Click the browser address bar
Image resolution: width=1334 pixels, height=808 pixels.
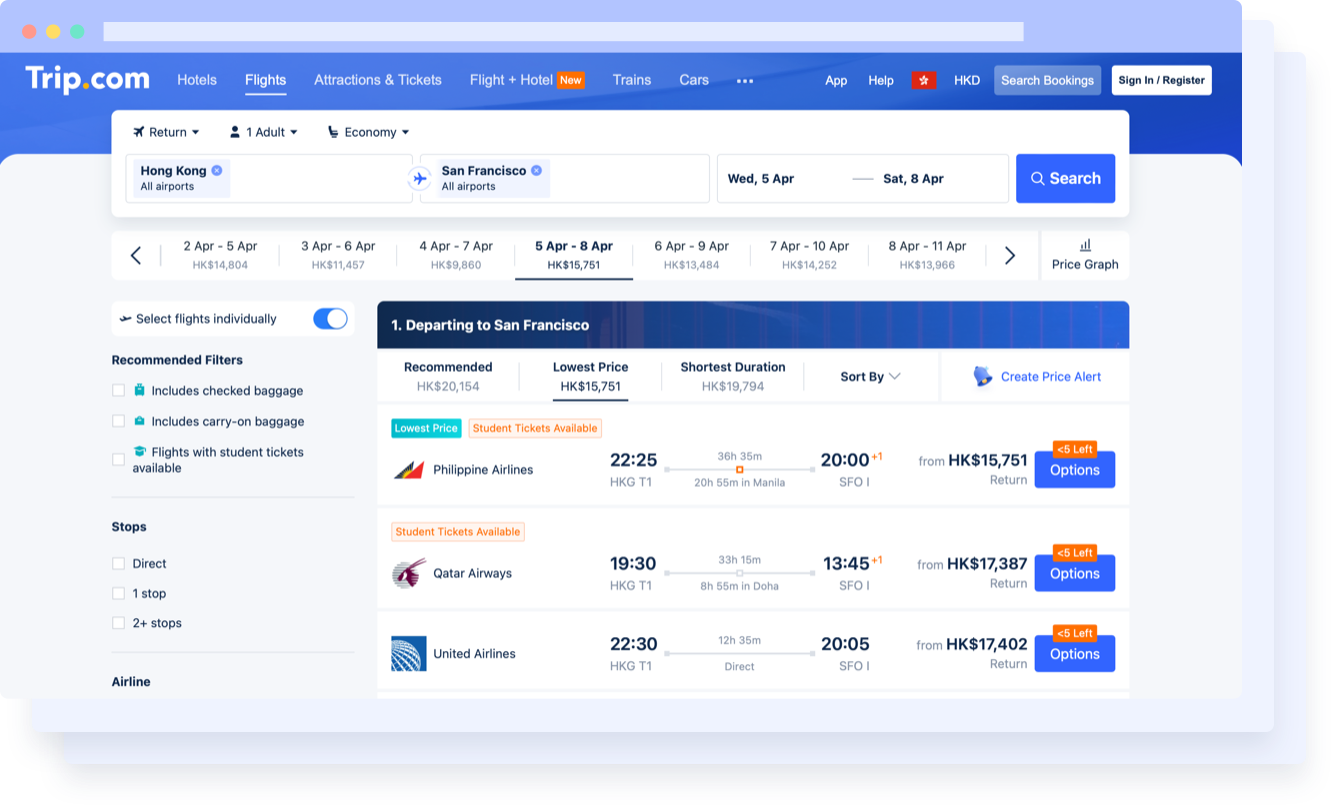coord(564,32)
